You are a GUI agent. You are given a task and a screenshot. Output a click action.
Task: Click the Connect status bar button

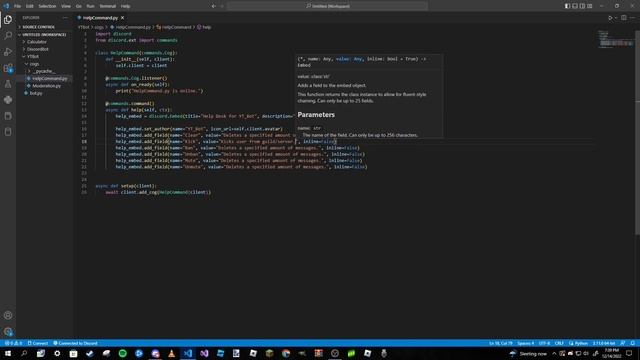[x=38, y=343]
